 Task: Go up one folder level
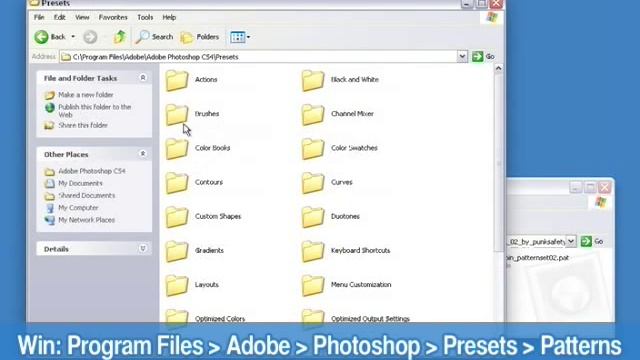[120, 37]
